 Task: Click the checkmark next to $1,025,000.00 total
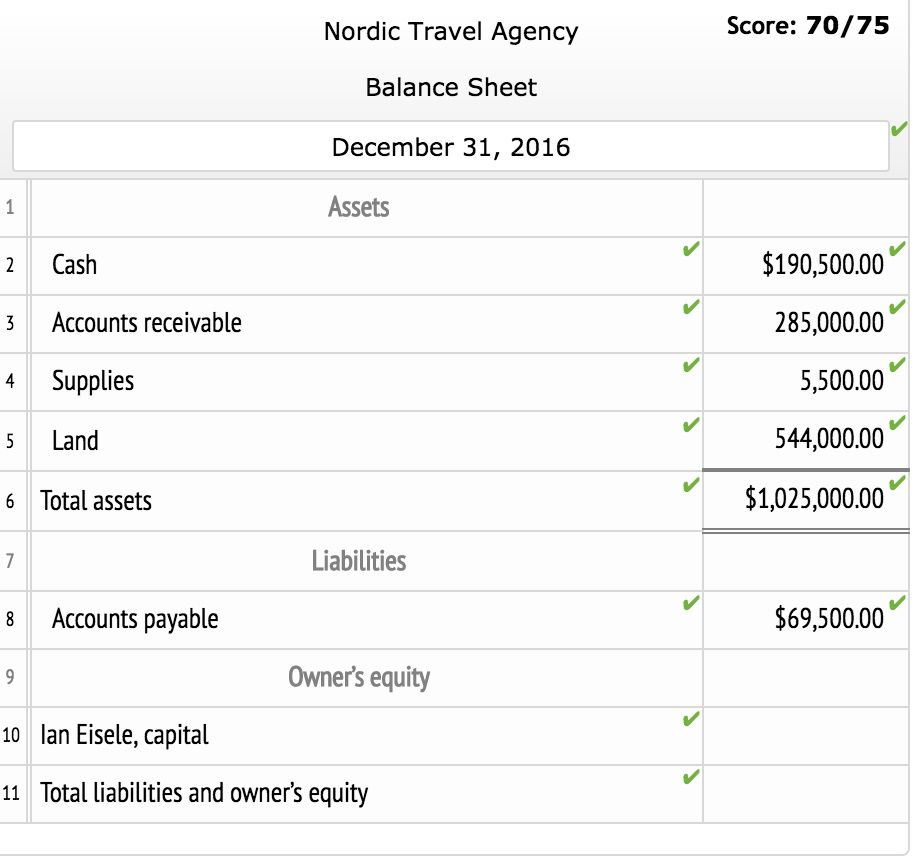coord(897,483)
